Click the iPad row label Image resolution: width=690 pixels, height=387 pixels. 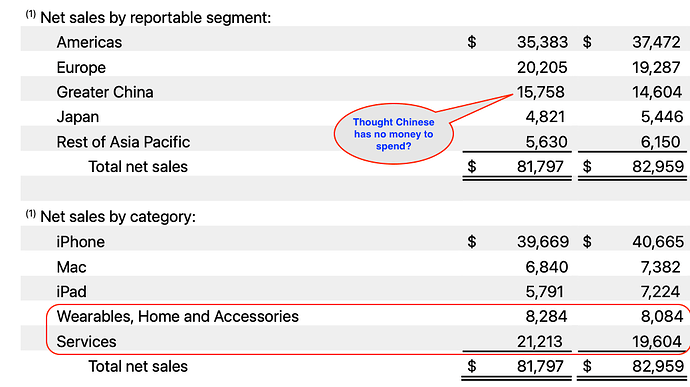[71, 291]
